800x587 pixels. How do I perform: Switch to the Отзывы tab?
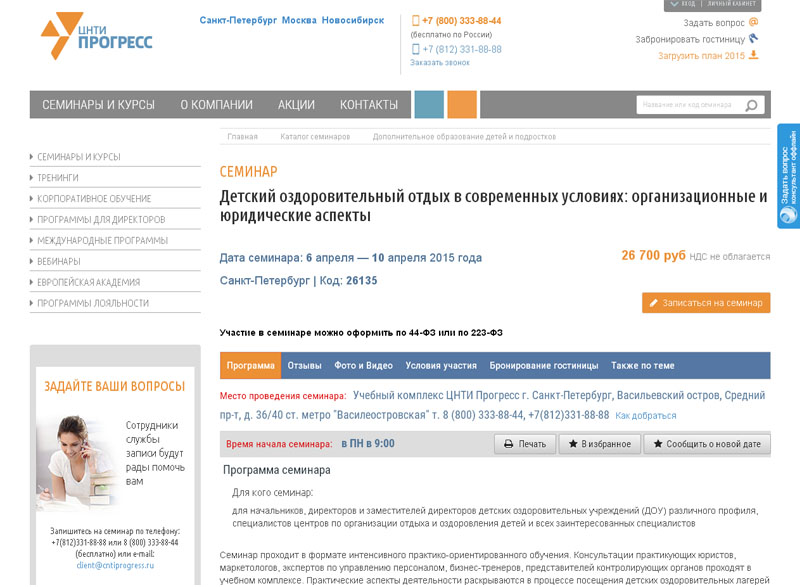pos(305,365)
